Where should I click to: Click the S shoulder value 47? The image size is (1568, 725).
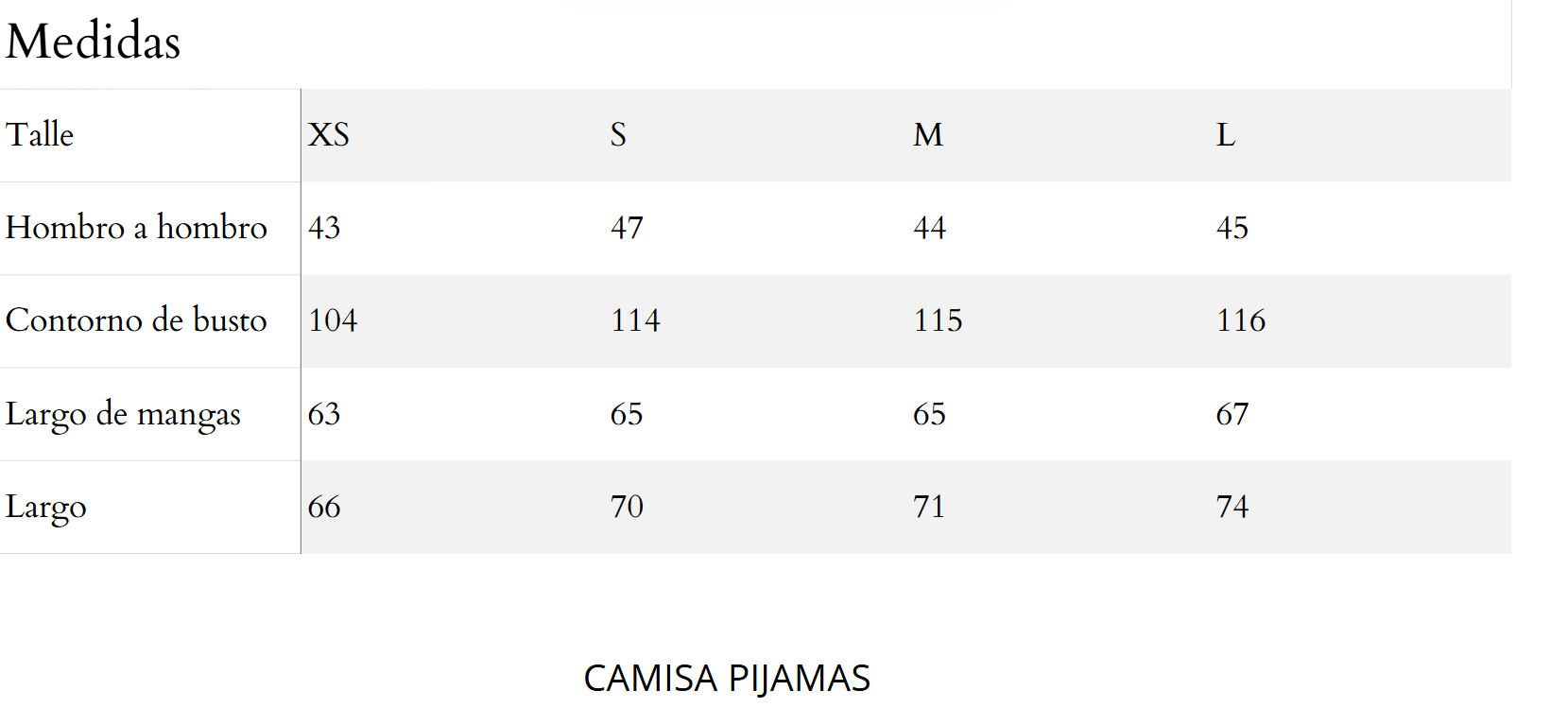tap(627, 227)
